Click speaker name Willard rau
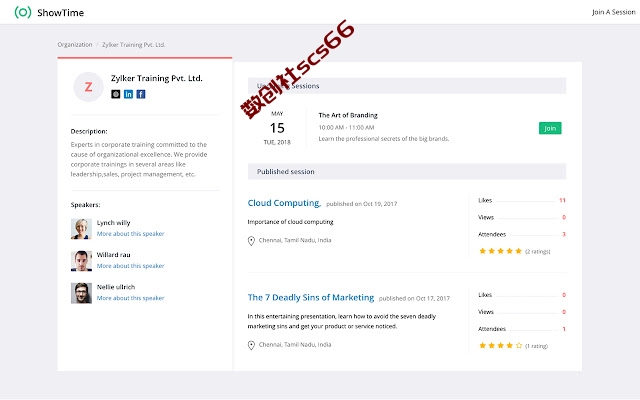Image resolution: width=640 pixels, height=400 pixels. [113, 255]
